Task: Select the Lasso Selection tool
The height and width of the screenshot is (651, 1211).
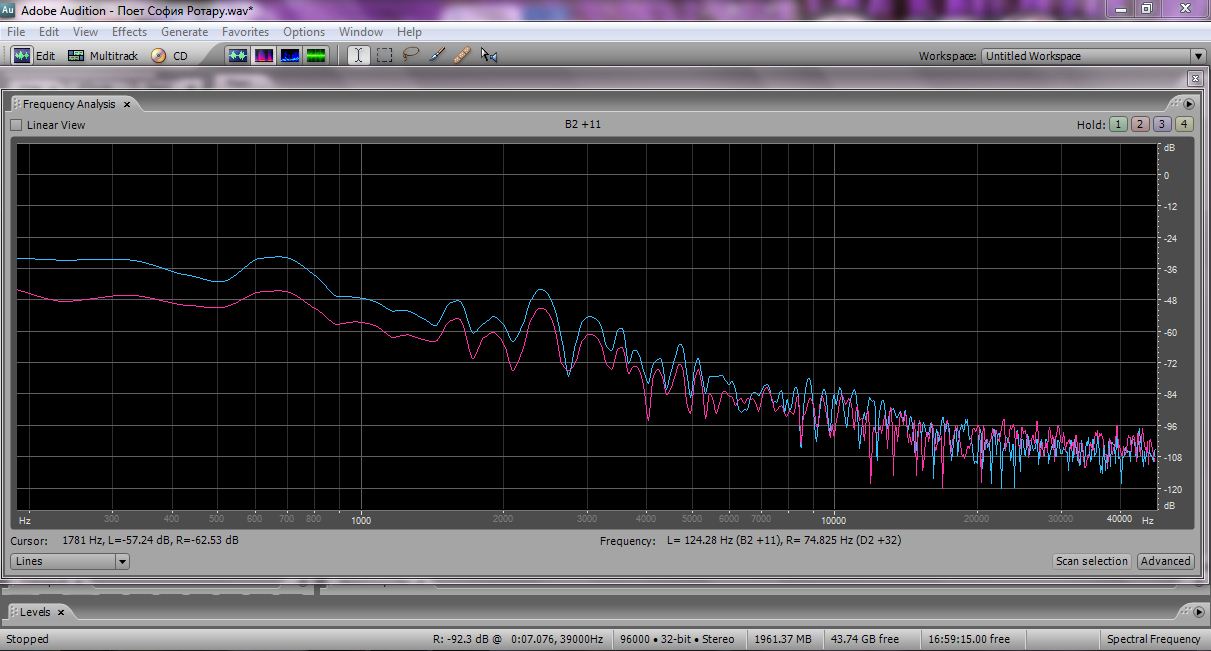Action: 410,56
